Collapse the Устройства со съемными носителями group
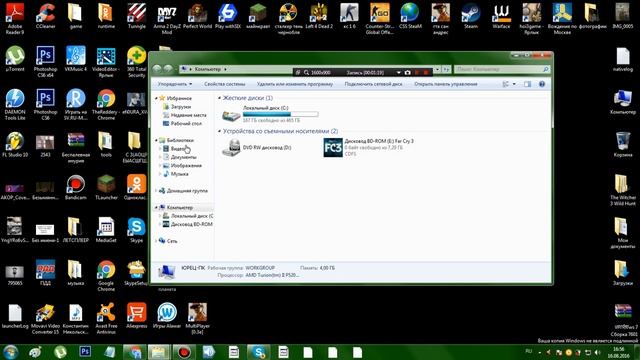Image resolution: width=640 pixels, height=360 pixels. pos(220,131)
